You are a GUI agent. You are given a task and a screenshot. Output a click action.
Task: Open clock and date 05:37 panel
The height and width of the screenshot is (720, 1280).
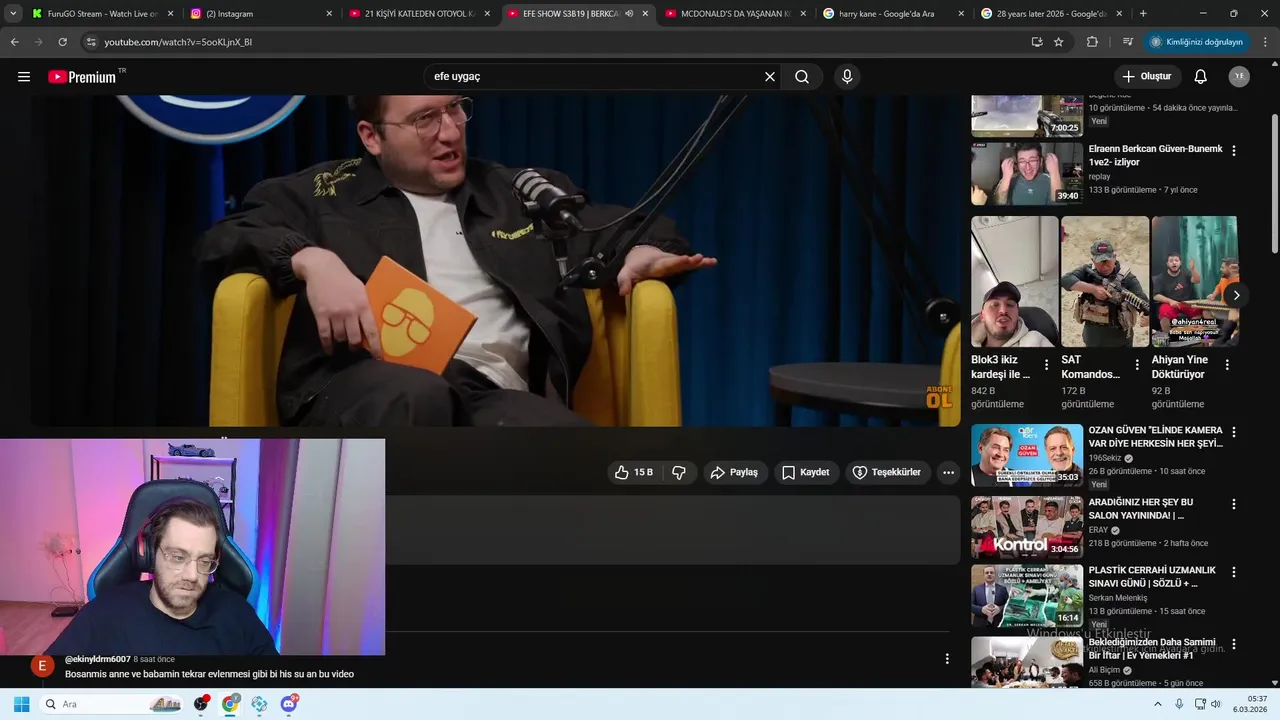tap(1250, 704)
